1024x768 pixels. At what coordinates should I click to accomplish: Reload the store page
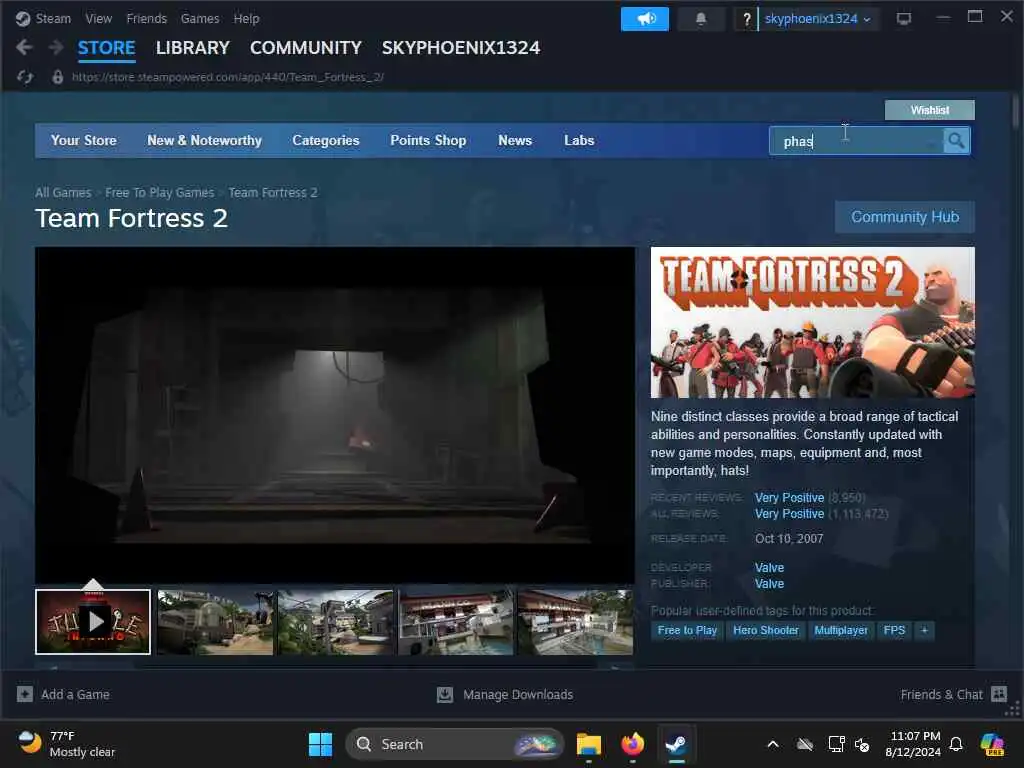(25, 77)
